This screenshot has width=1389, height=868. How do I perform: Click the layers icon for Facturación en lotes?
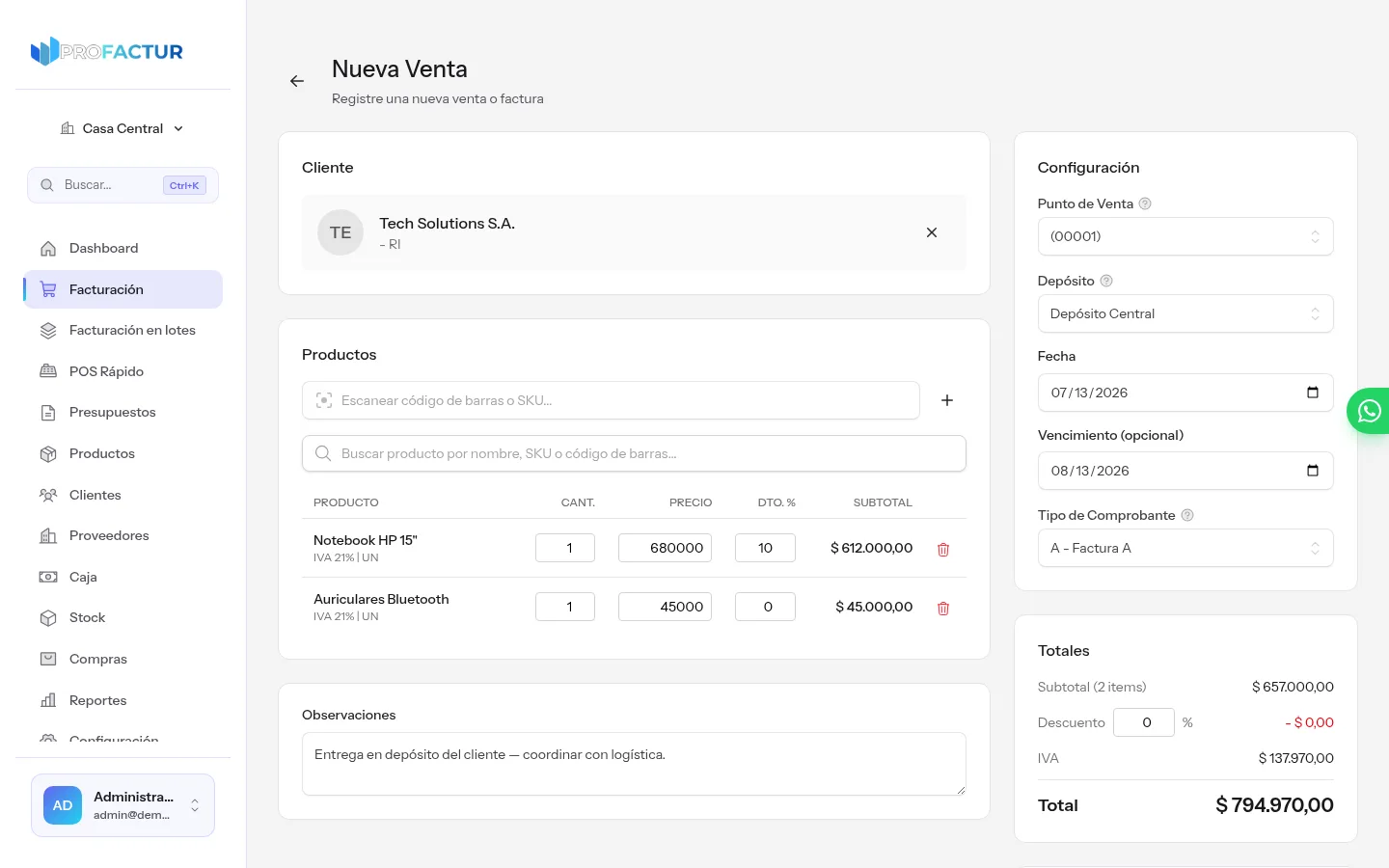pos(48,330)
